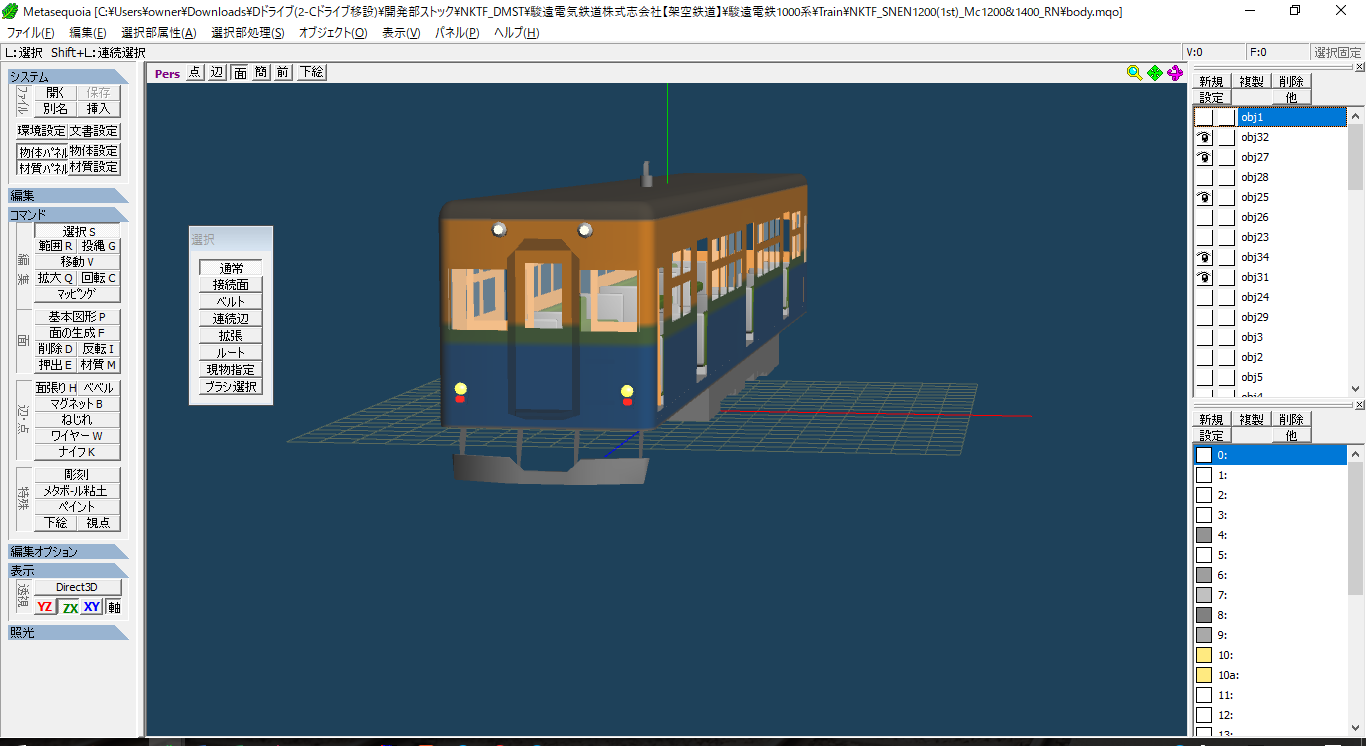
Task: Select the 拡大 Q scale command
Action: 56,278
